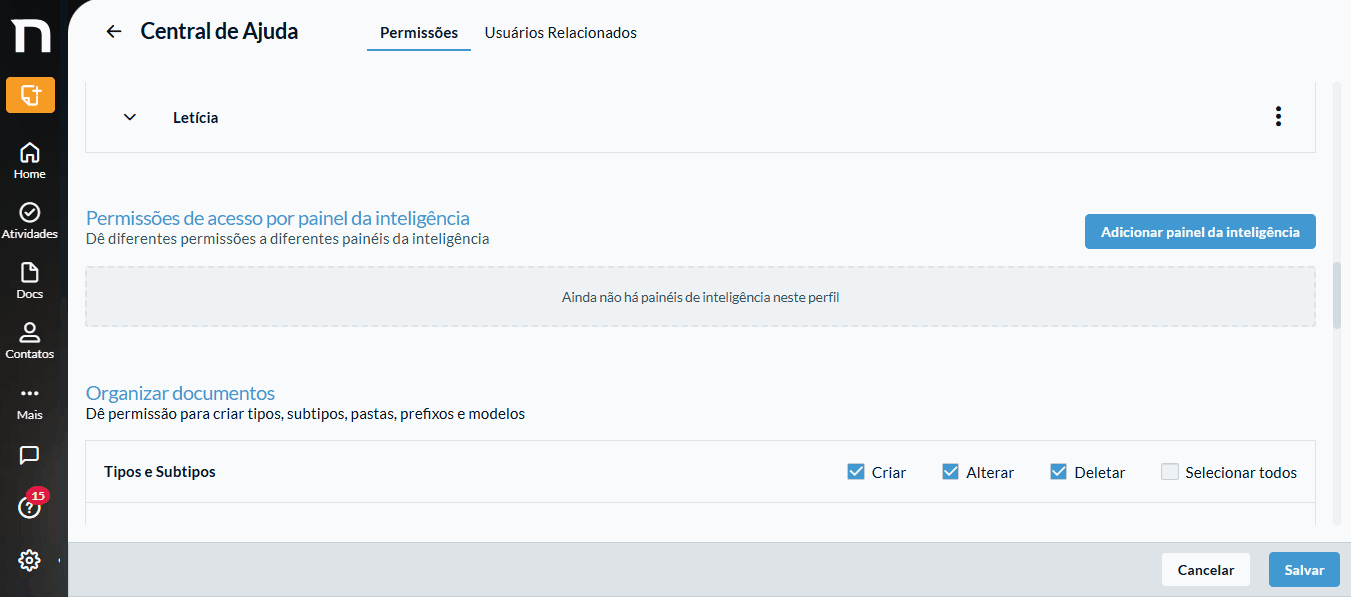Open settings gear in sidebar
Viewport: 1351px width, 597px height.
[x=30, y=560]
